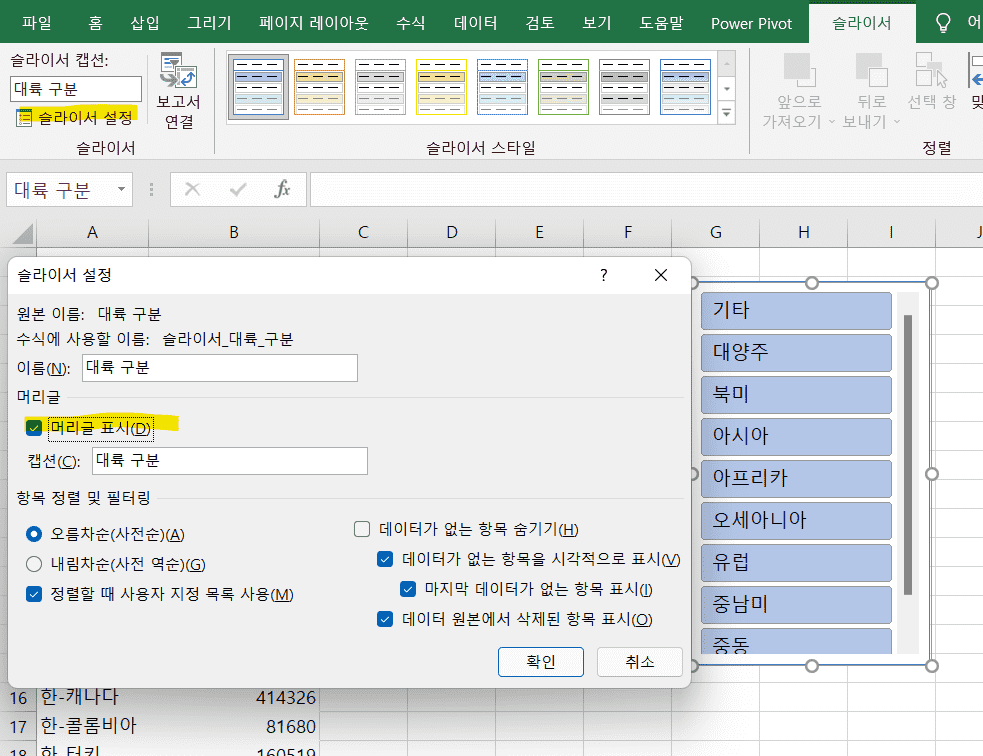
Task: Click the Send Backward (뒤로 보내기) icon
Action: 871,70
